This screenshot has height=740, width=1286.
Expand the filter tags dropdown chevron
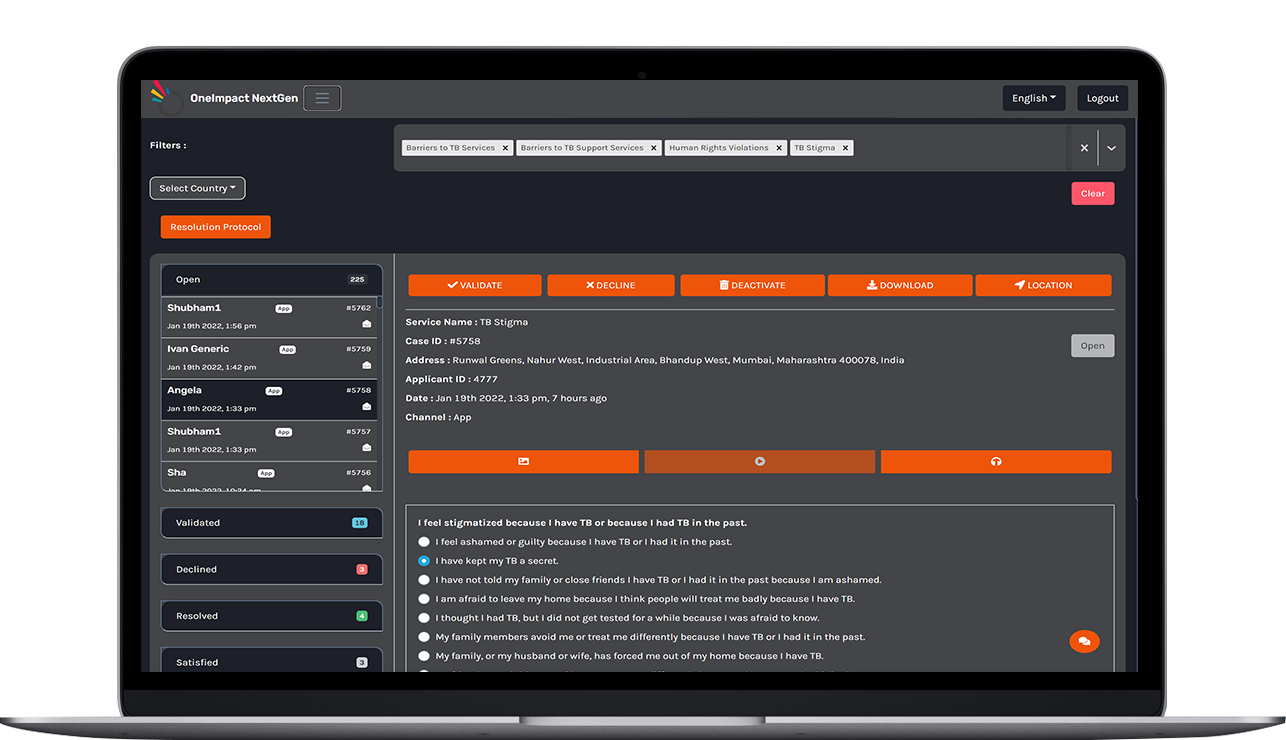tap(1111, 148)
